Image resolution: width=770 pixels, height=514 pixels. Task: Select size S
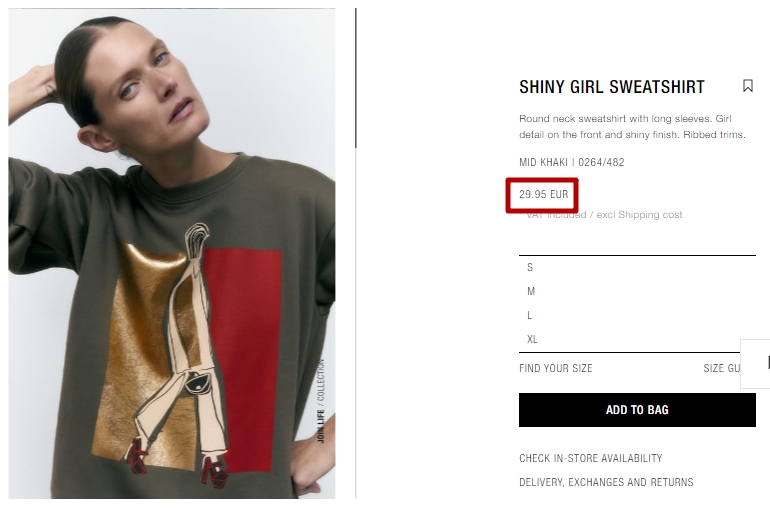click(637, 268)
